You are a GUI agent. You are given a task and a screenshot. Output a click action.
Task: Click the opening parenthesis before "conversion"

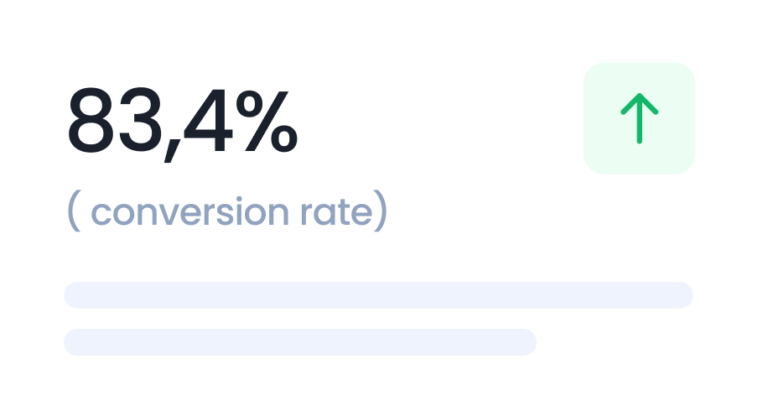[72, 213]
